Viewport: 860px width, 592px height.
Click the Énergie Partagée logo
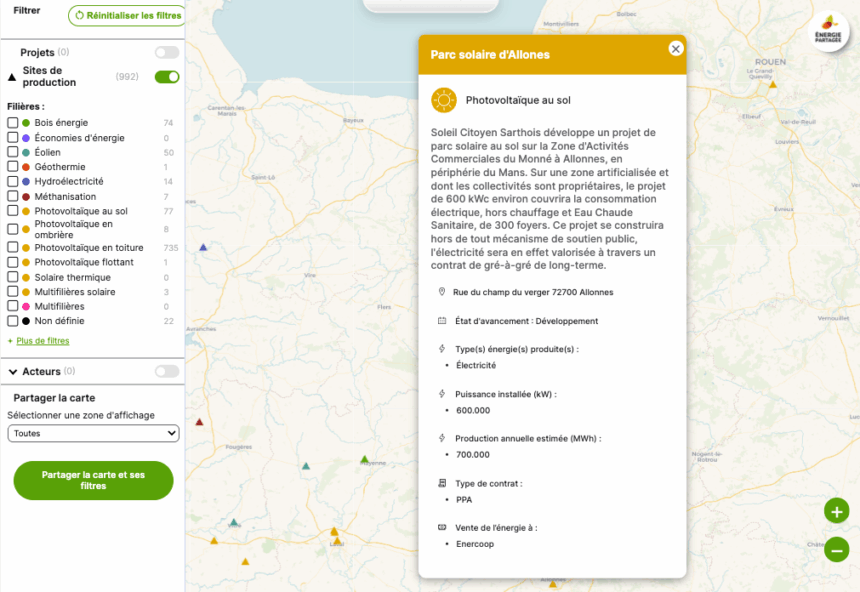[829, 26]
